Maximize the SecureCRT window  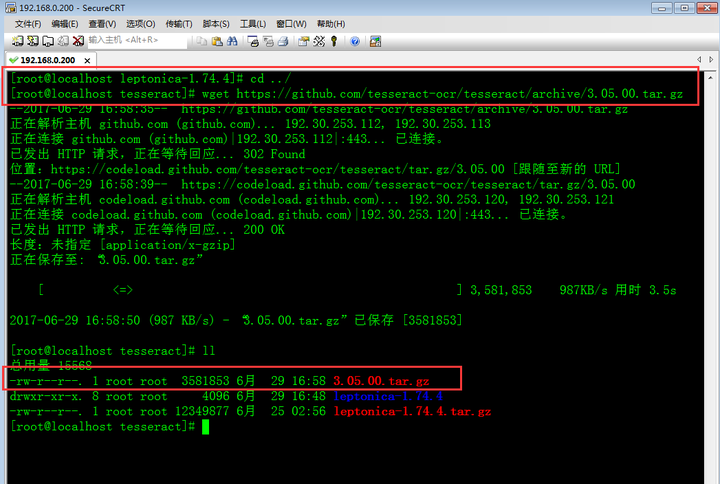pyautogui.click(x=684, y=8)
